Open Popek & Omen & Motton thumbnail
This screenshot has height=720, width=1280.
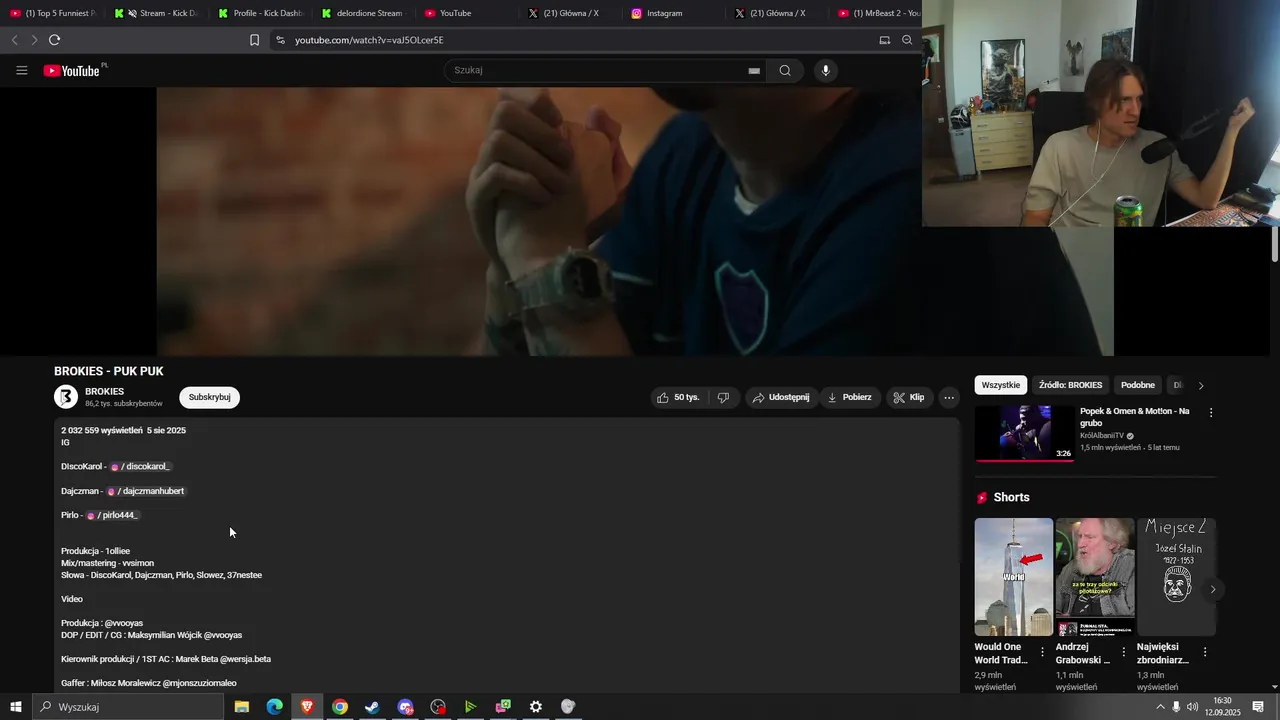point(1024,433)
